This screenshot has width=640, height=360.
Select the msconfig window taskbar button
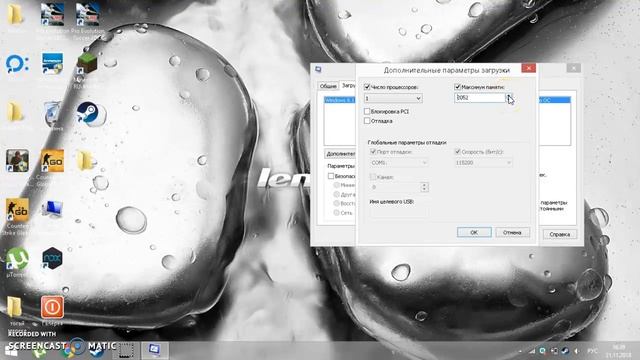(155, 350)
